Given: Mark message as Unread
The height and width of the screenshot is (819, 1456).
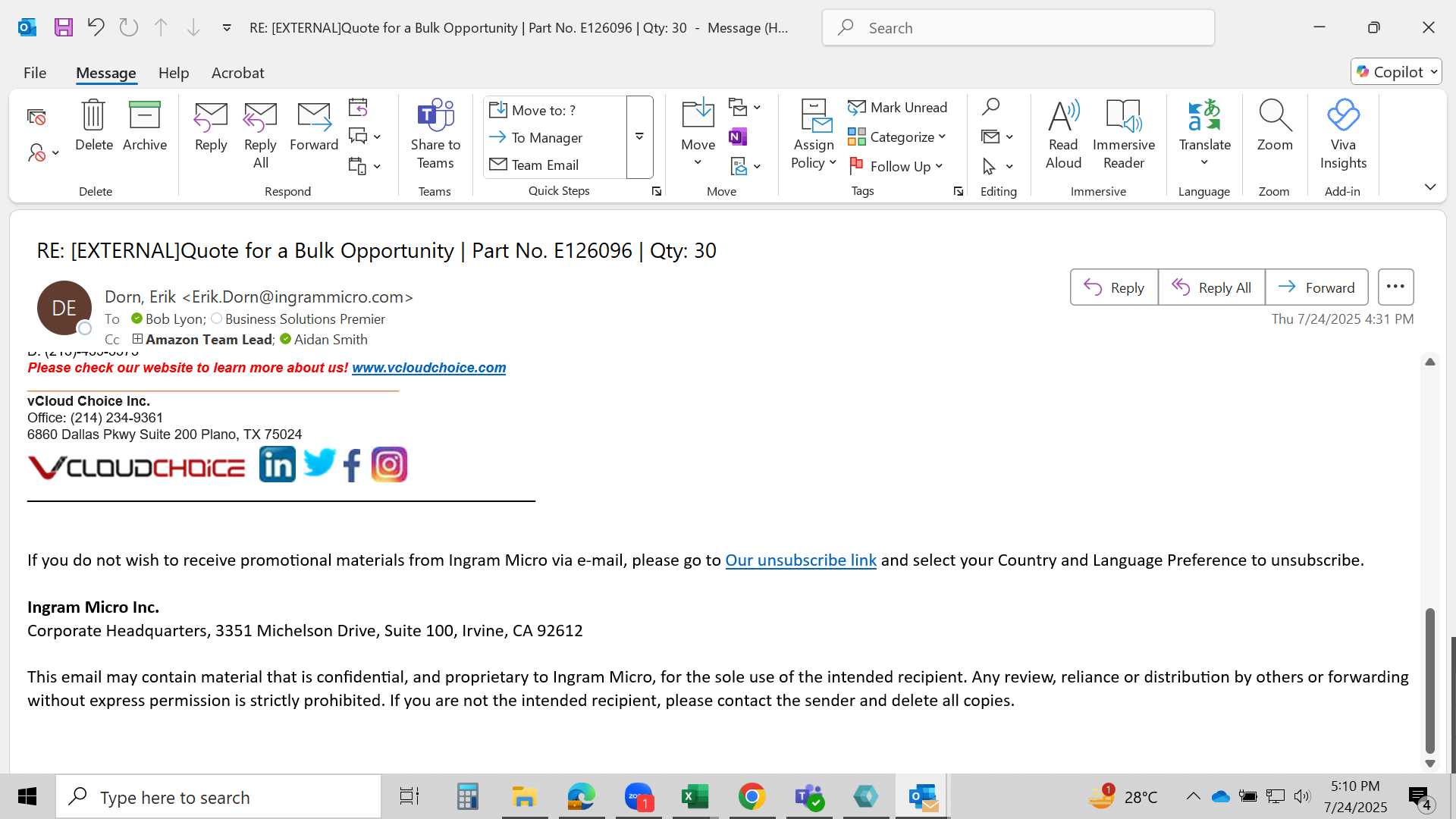Looking at the screenshot, I should coord(898,108).
